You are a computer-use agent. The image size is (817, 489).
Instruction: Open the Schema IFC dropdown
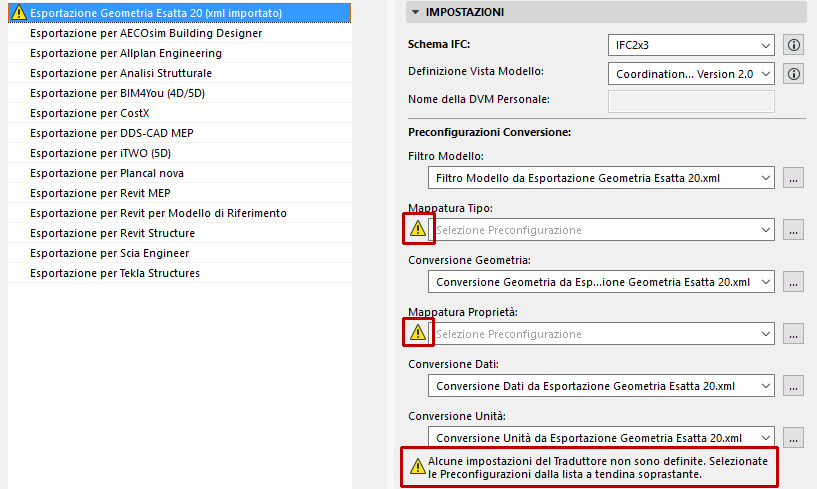[691, 45]
